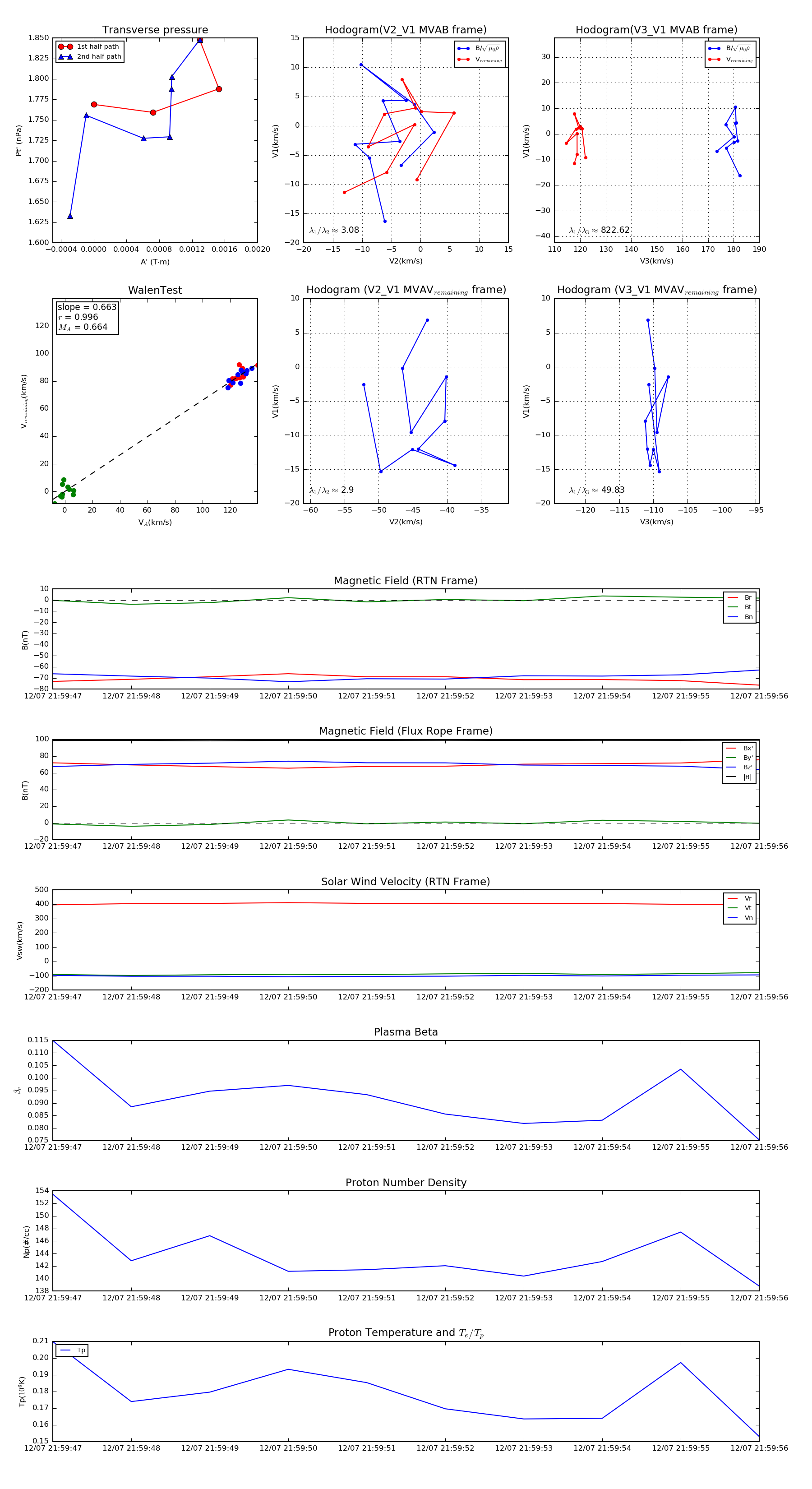The width and height of the screenshot is (812, 1489).
Task: Select the 'Vn' legend entry
Action: (740, 918)
